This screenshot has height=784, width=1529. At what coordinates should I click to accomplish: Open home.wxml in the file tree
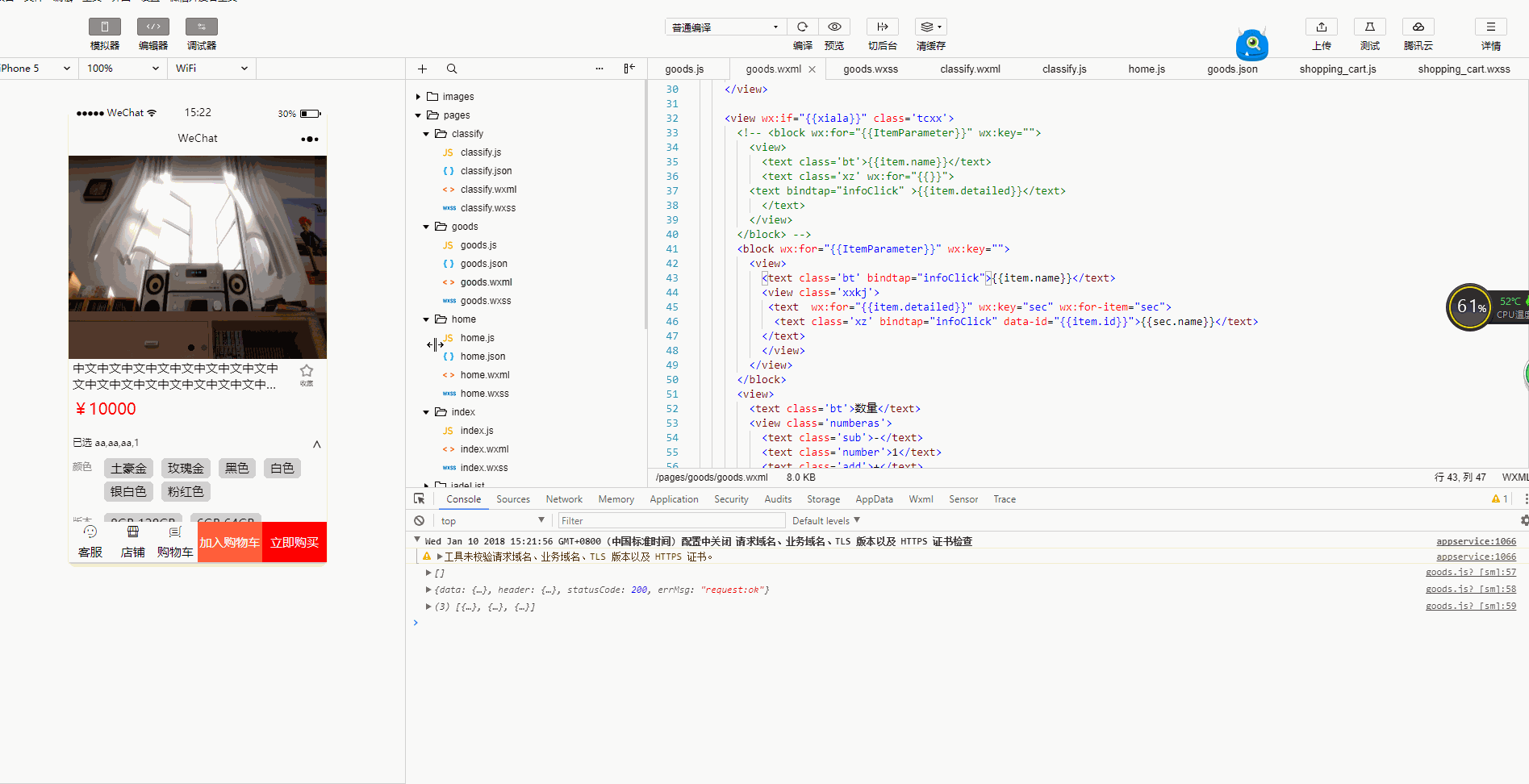coord(484,375)
